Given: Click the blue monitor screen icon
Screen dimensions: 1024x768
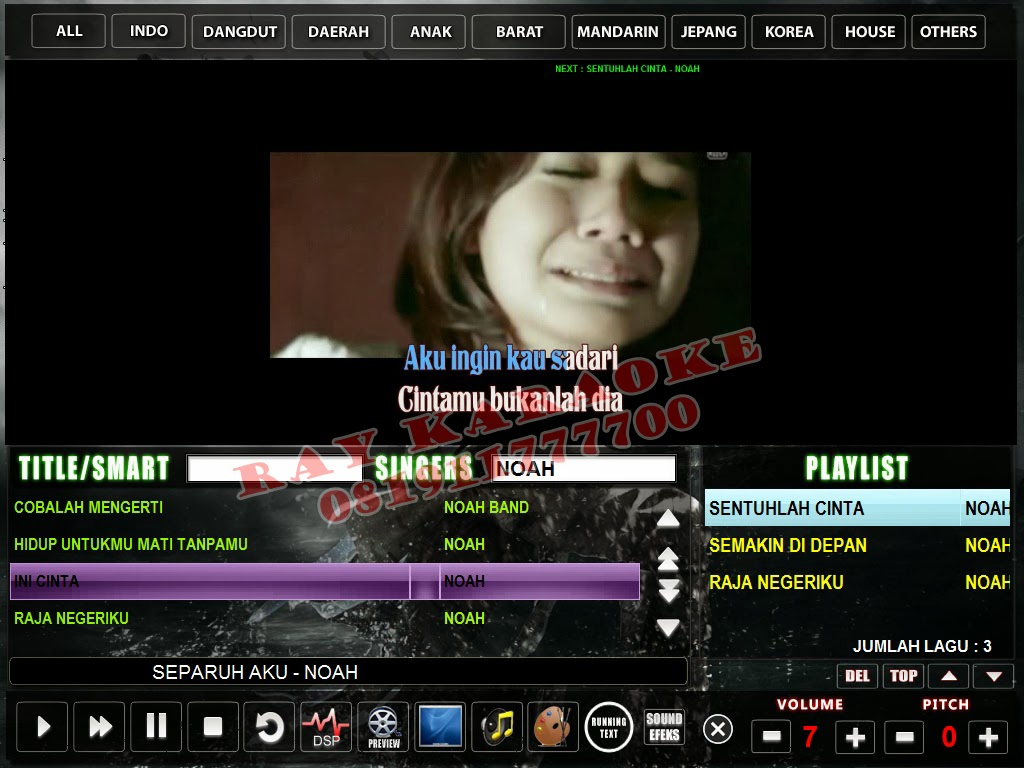Looking at the screenshot, I should pos(440,726).
